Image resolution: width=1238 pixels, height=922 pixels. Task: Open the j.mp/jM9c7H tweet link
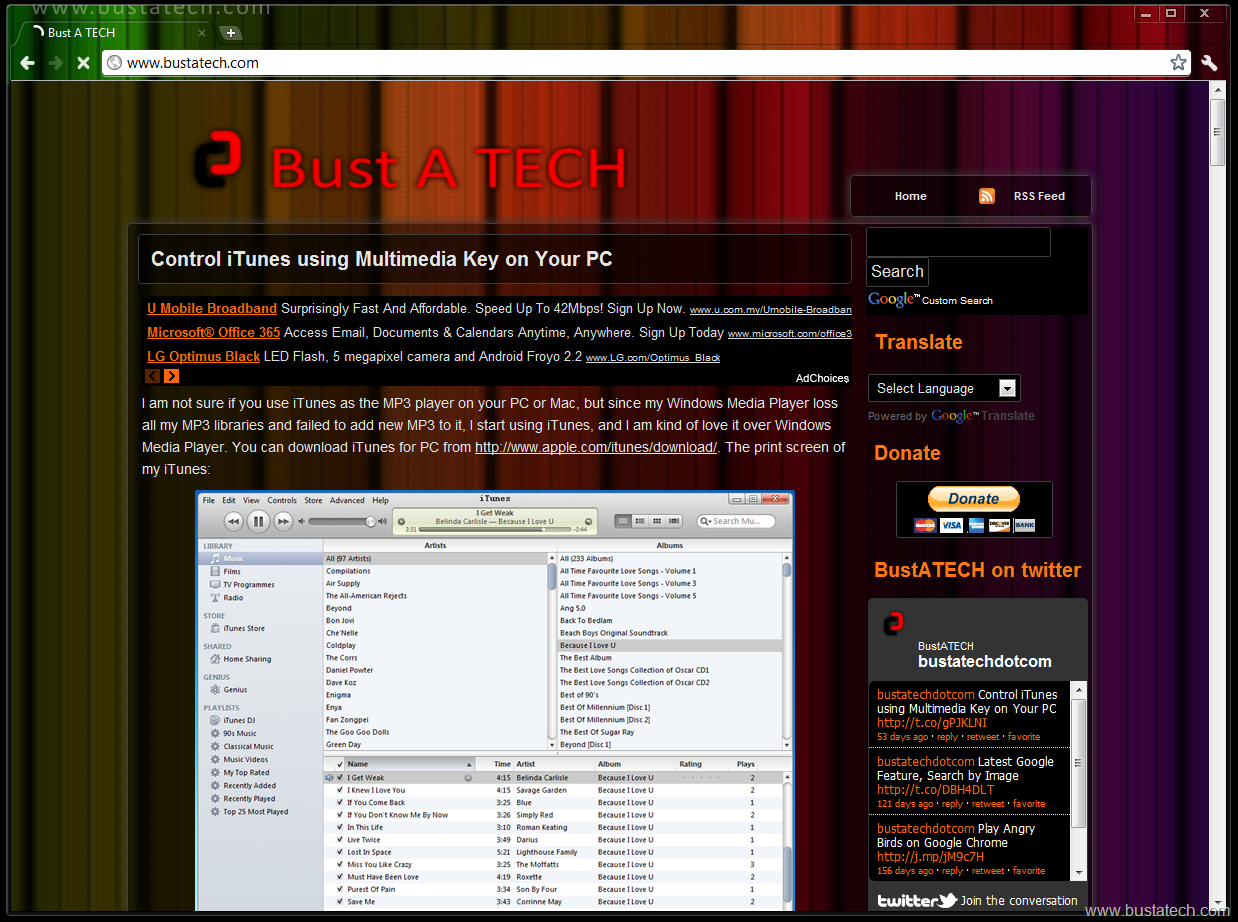coord(930,857)
